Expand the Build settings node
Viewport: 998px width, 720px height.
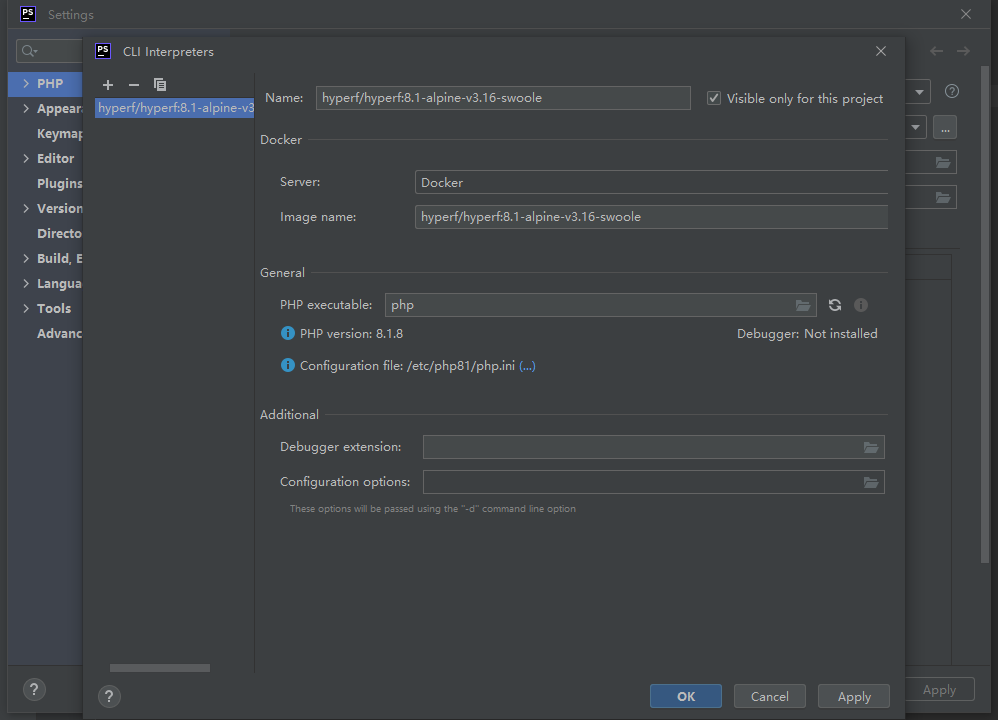click(26, 258)
